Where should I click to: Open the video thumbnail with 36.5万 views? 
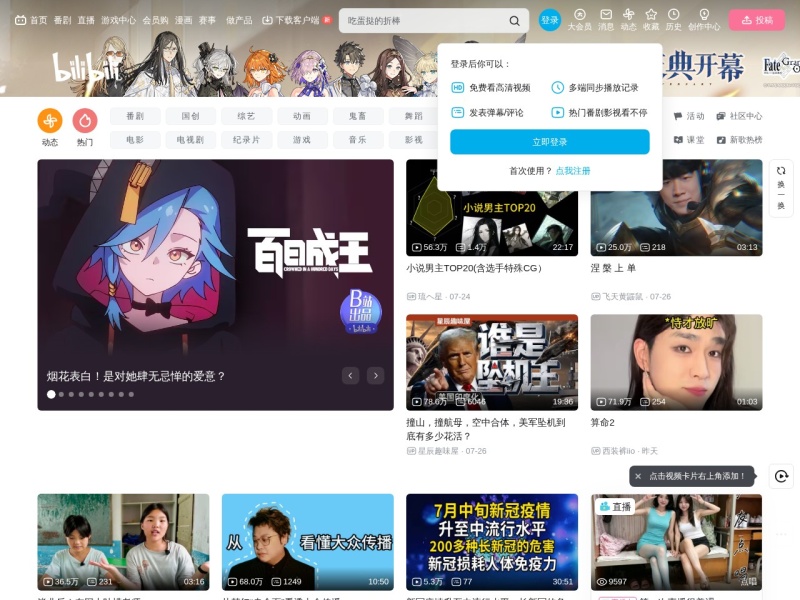123,542
